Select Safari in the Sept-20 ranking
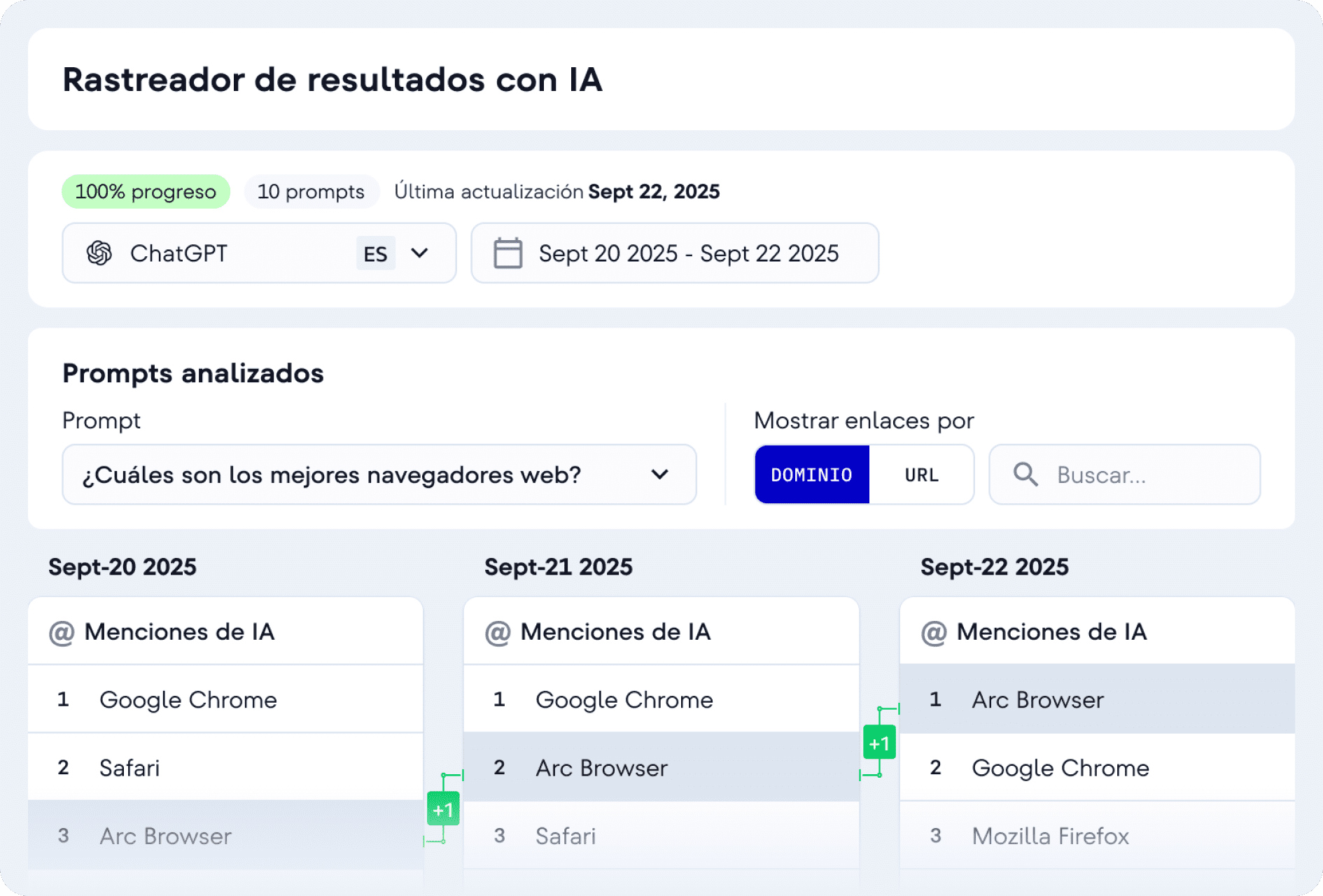This screenshot has height=896, width=1323. pyautogui.click(x=129, y=768)
